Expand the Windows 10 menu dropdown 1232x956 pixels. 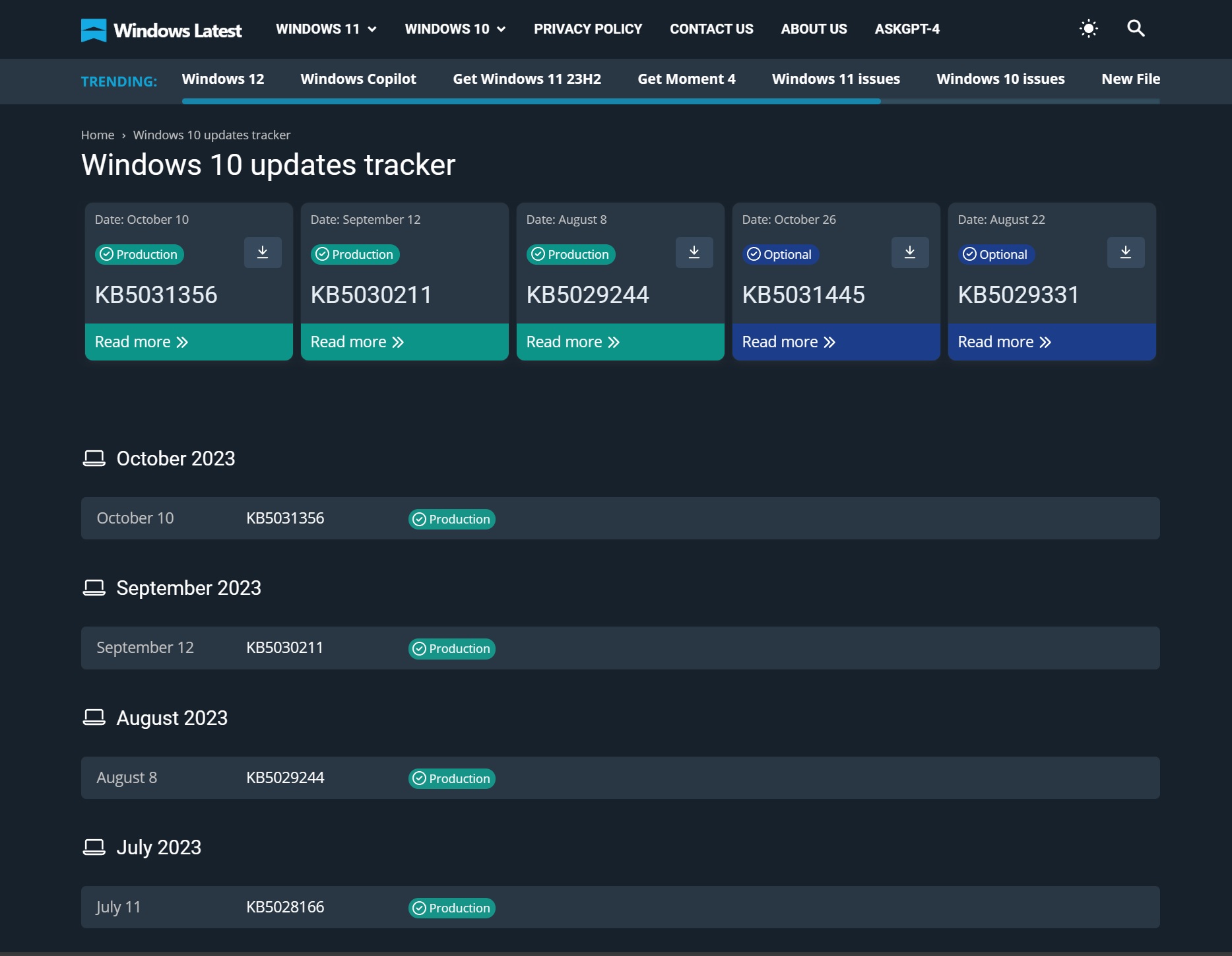coord(455,29)
